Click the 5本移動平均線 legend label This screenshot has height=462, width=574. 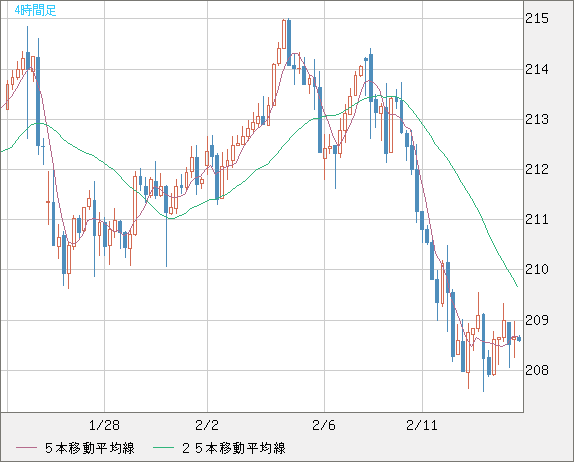pos(90,448)
